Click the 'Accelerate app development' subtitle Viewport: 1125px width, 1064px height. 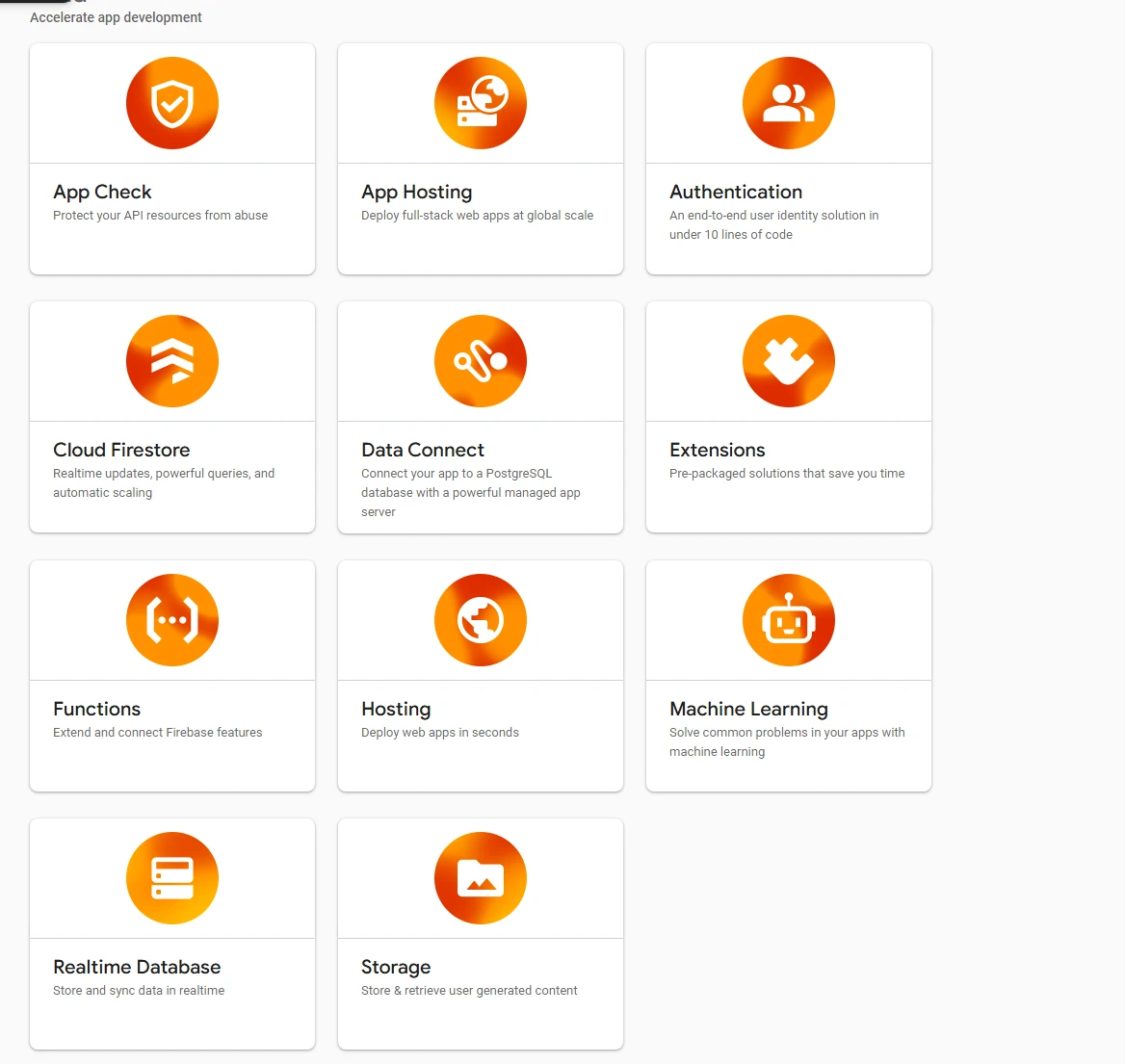pyautogui.click(x=116, y=17)
